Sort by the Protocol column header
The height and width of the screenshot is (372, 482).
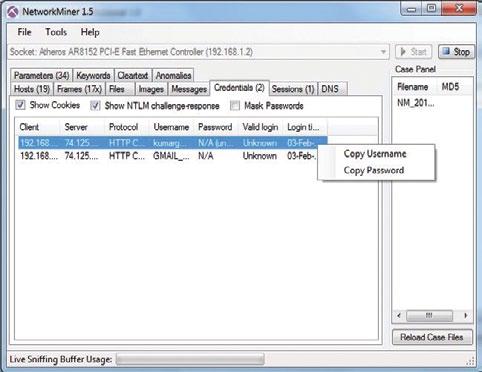click(127, 127)
